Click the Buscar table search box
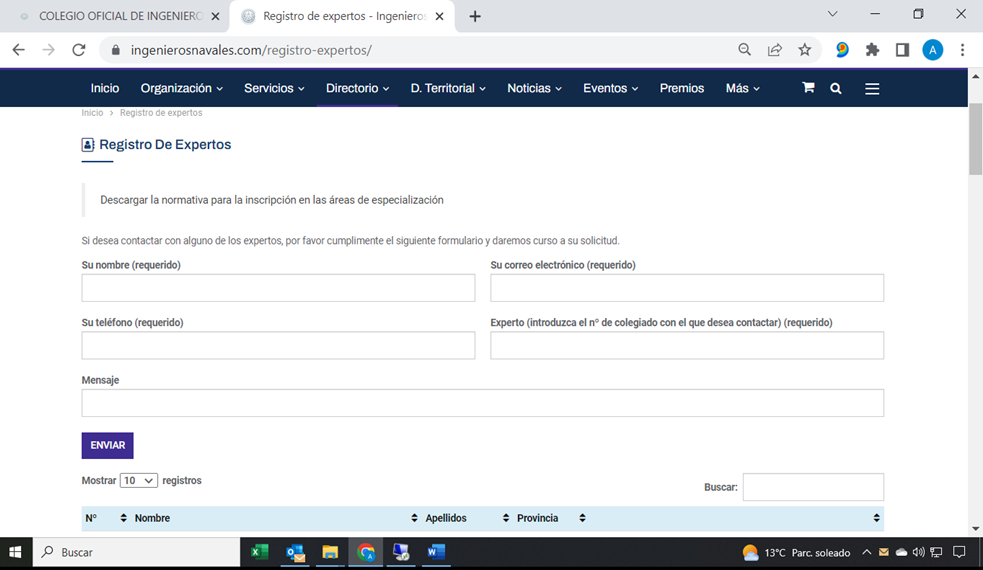Viewport: 983px width, 570px height. click(813, 487)
